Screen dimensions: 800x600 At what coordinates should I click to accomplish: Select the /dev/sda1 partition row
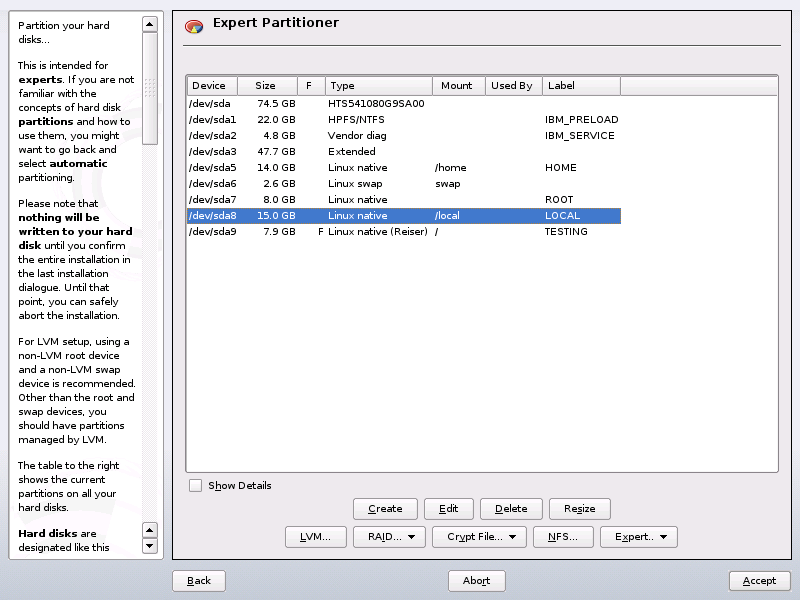point(404,119)
